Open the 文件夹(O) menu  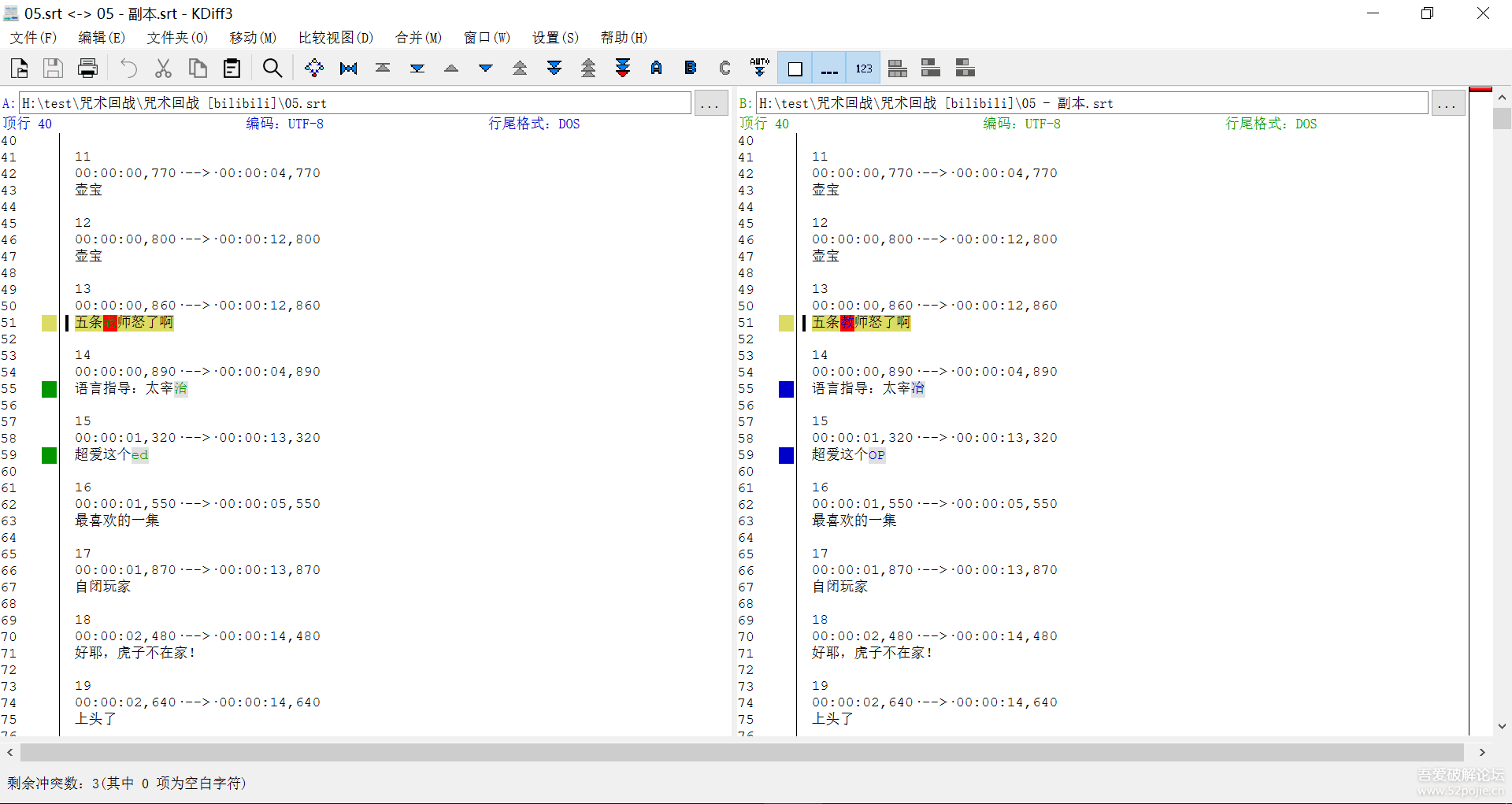click(177, 38)
